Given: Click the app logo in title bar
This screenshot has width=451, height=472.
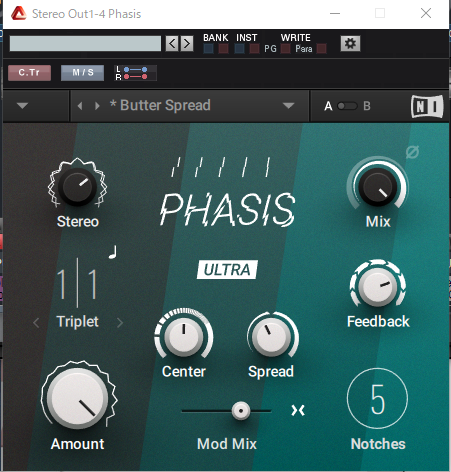Looking at the screenshot, I should click(18, 14).
